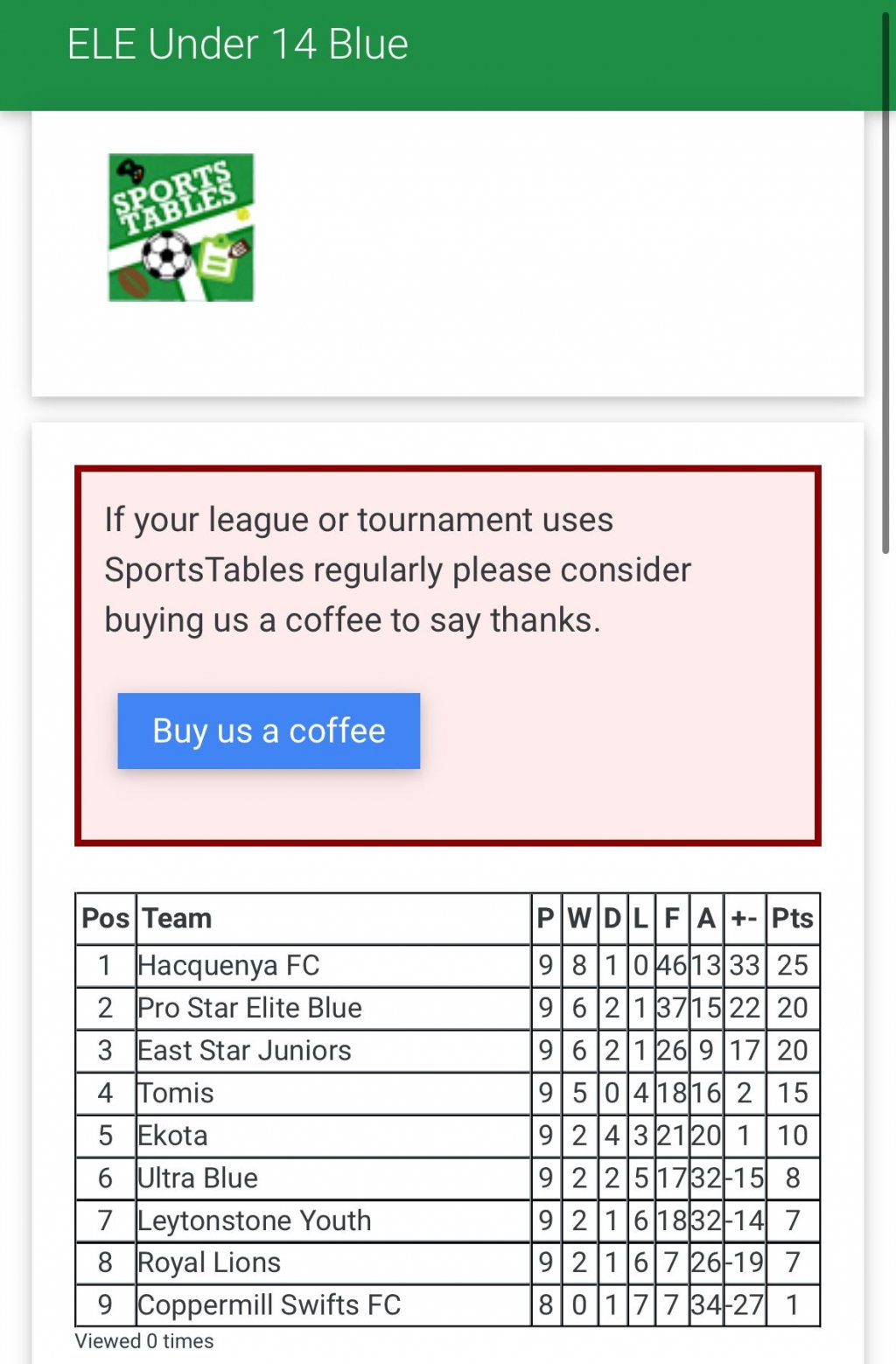Click the coffee donation message text
Image resolution: width=896 pixels, height=1364 pixels.
pyautogui.click(x=398, y=570)
